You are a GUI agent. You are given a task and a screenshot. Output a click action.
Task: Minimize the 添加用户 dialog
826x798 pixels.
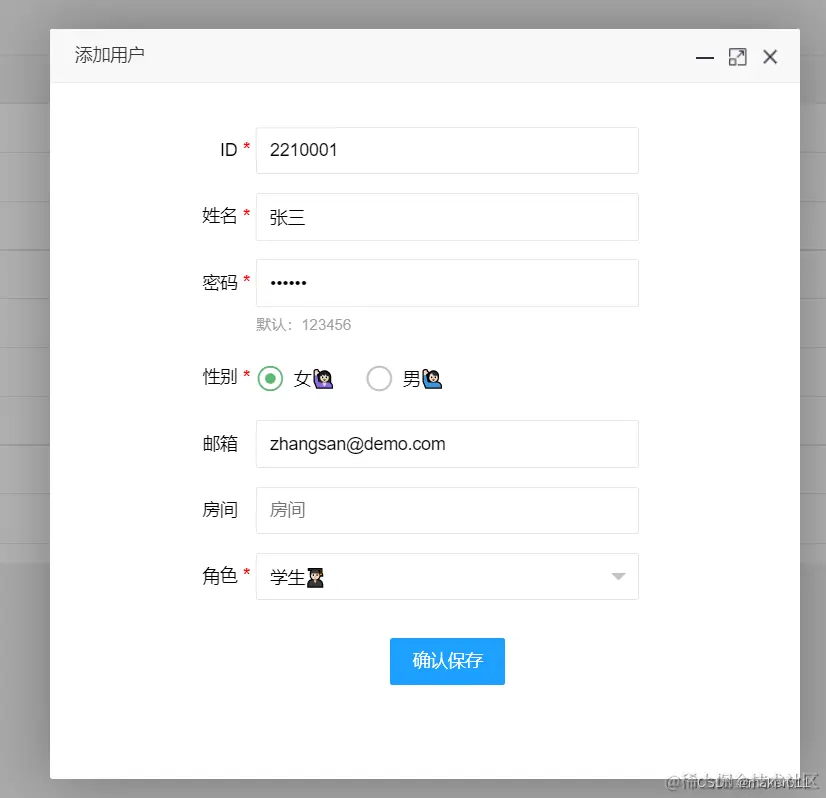(704, 58)
